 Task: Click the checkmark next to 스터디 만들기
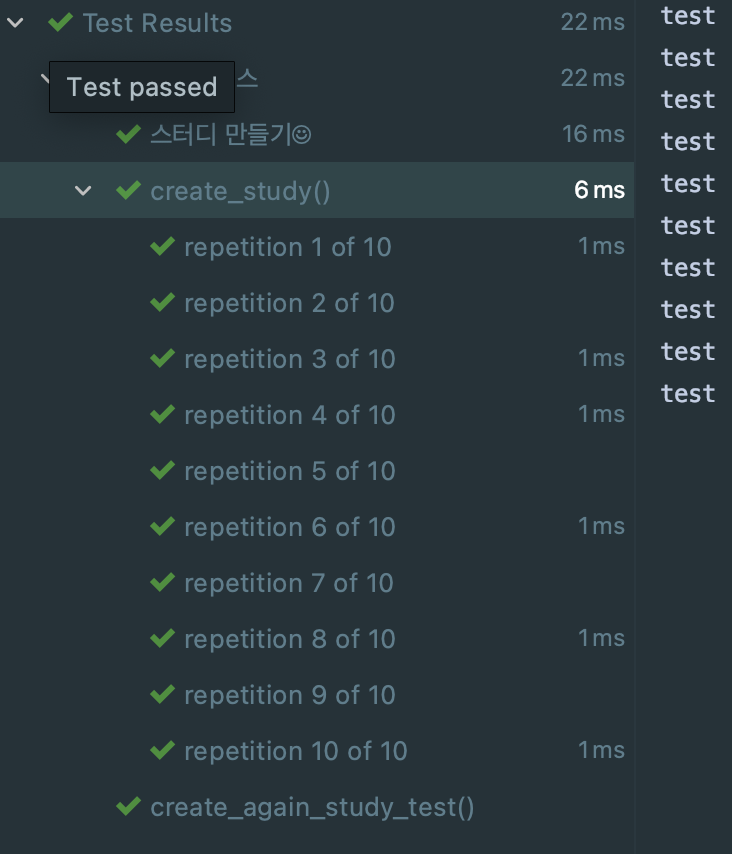click(x=128, y=134)
